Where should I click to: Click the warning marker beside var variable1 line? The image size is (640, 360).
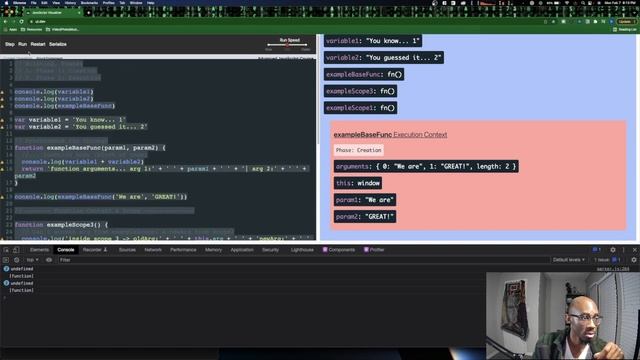pos(2,120)
